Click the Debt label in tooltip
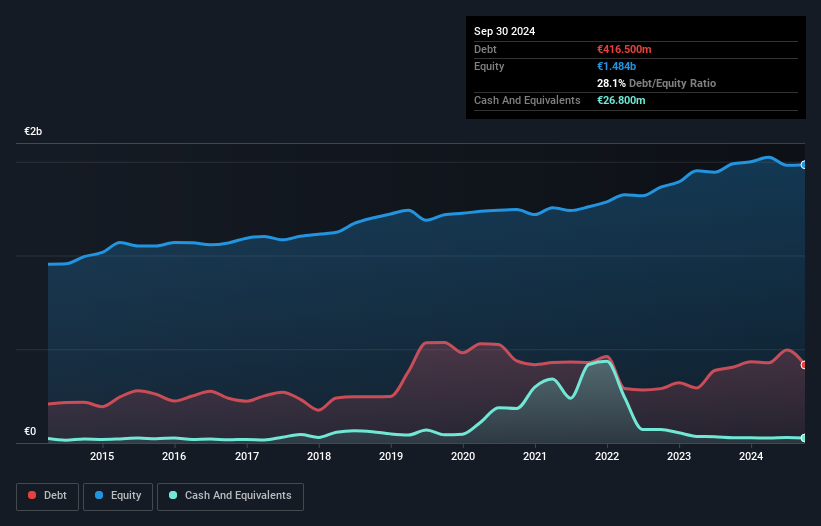 [x=485, y=49]
